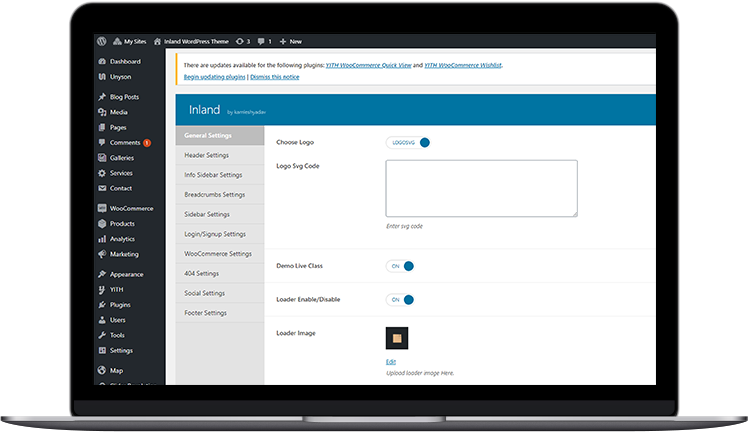The height and width of the screenshot is (432, 748).
Task: Open the Sidebar Settings tab
Action: (x=220, y=215)
